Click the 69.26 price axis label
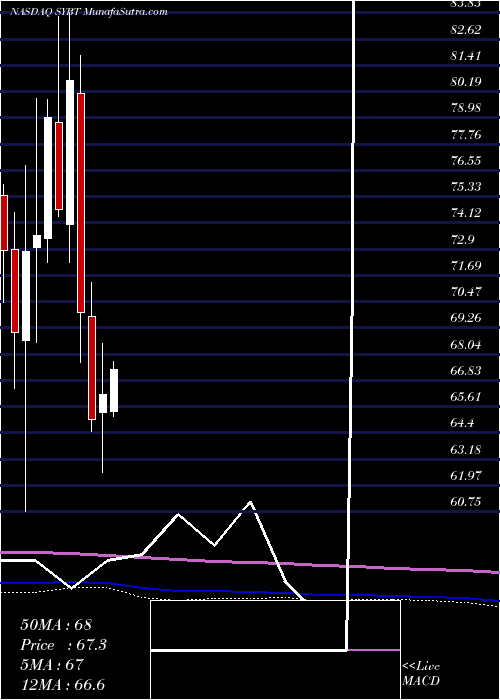500x700 pixels. 466,318
